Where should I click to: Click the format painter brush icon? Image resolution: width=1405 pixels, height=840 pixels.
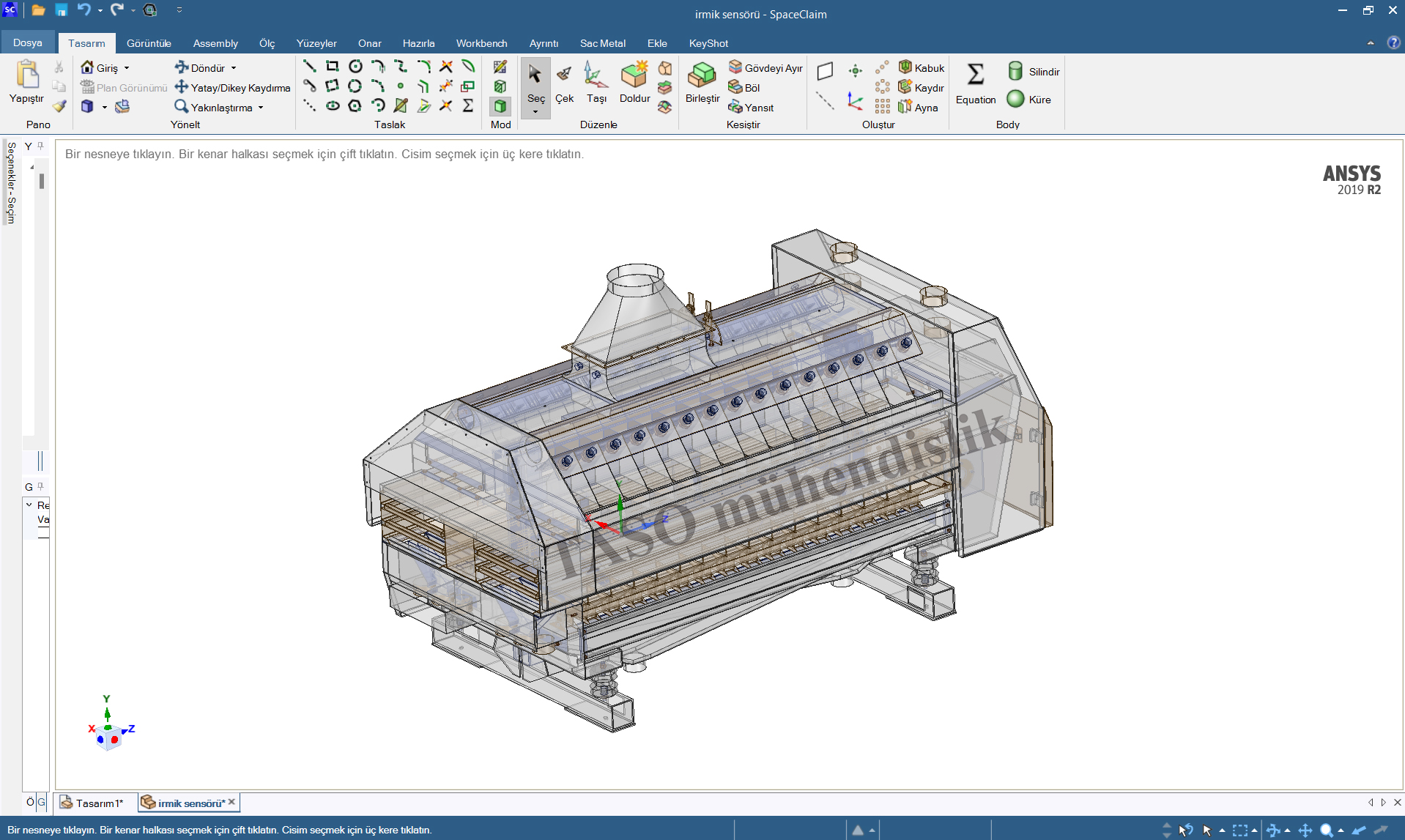(x=59, y=107)
